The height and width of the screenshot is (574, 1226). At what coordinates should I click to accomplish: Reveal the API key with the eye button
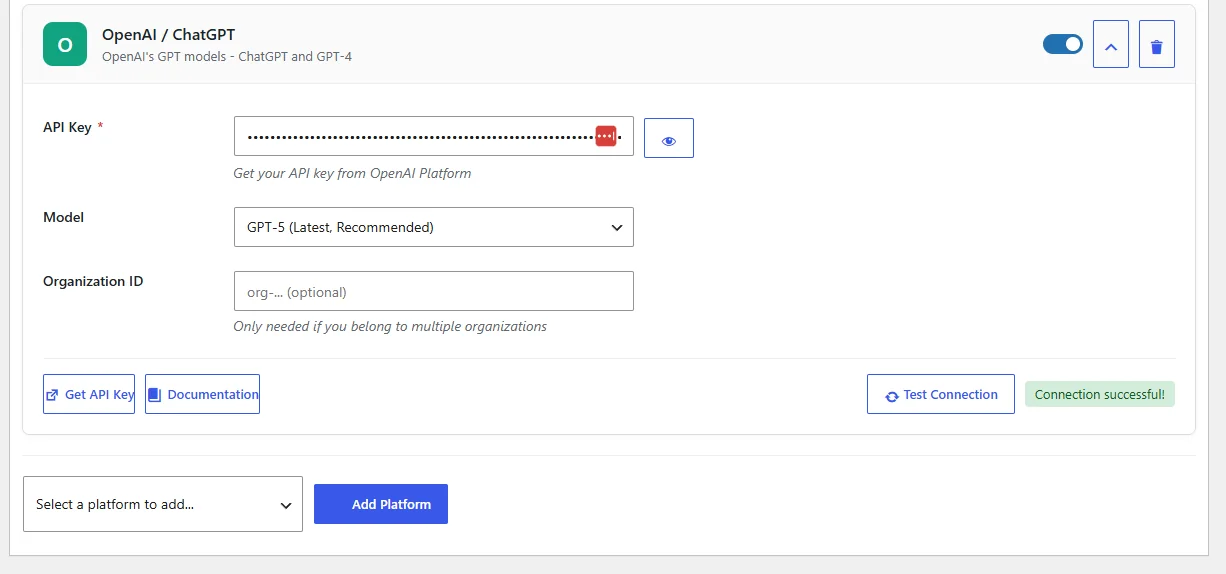point(669,138)
